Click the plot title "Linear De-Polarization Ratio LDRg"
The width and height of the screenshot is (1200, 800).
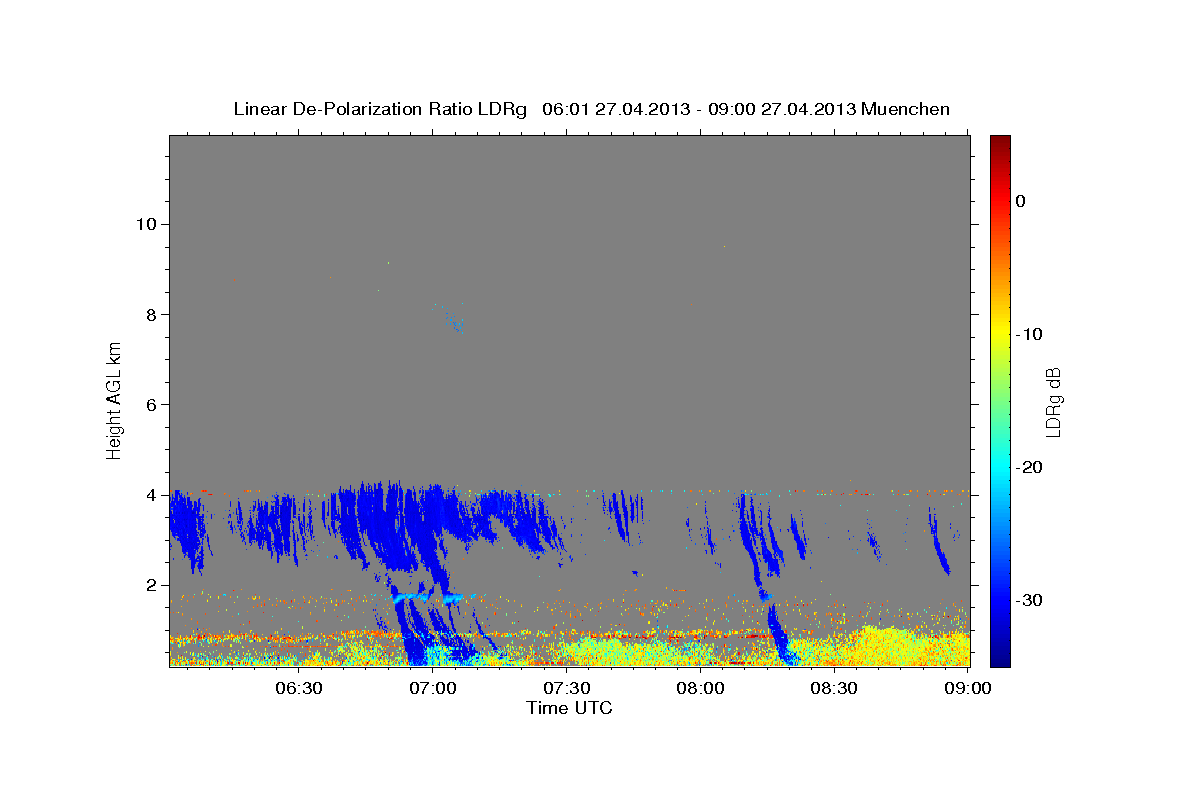[x=380, y=109]
